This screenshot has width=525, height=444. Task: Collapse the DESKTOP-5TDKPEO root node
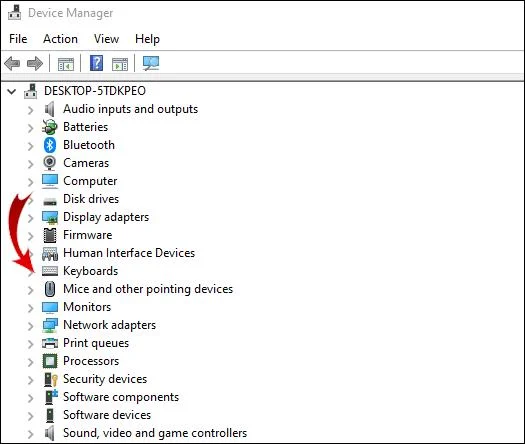tap(12, 91)
